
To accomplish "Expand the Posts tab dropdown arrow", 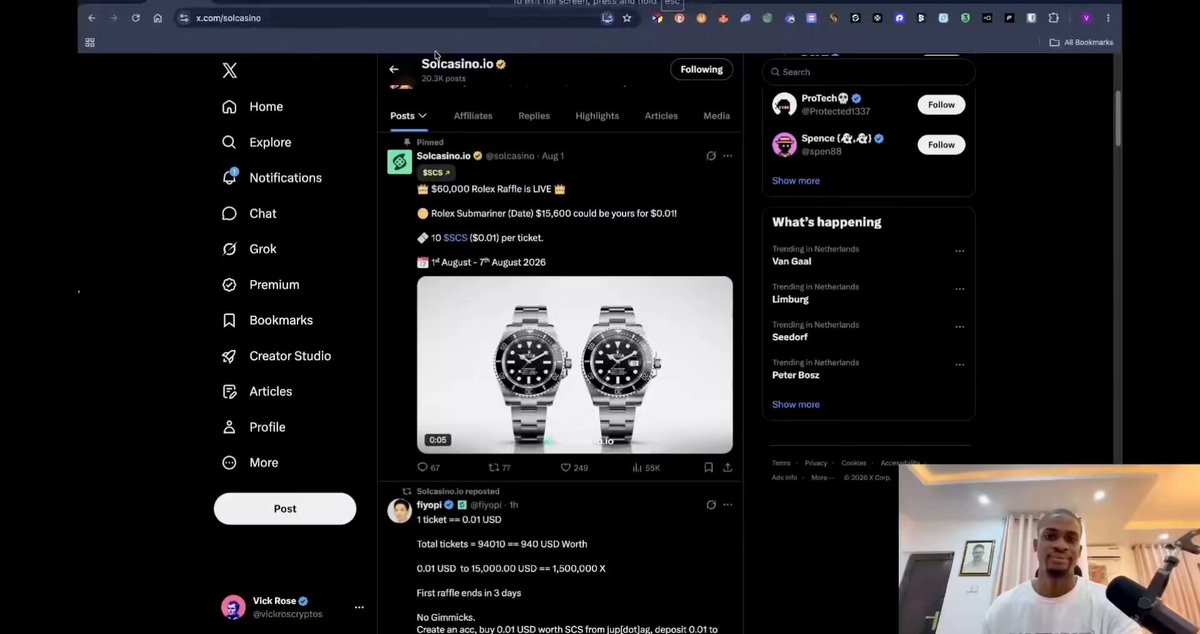I will pyautogui.click(x=422, y=116).
